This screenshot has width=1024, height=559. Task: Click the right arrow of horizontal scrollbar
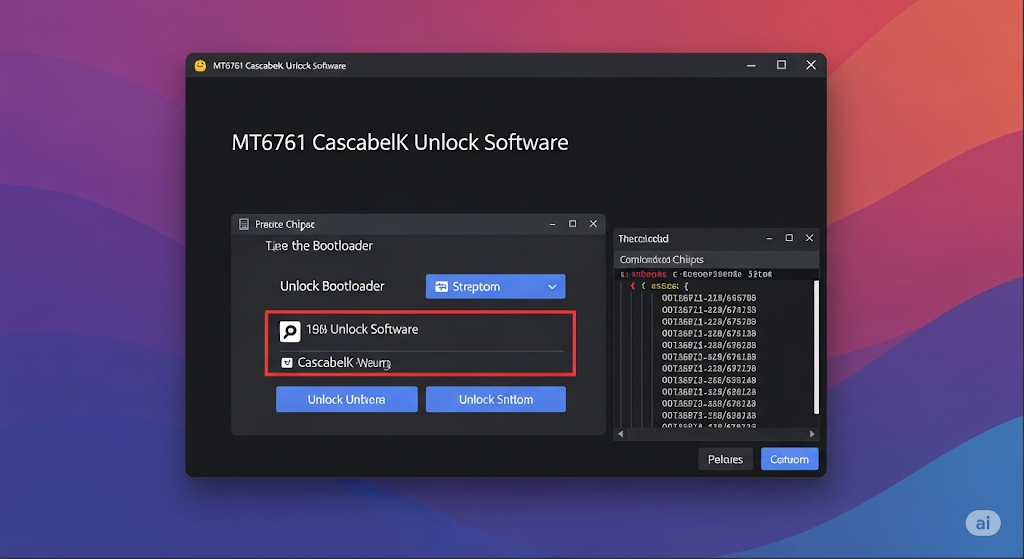[812, 434]
